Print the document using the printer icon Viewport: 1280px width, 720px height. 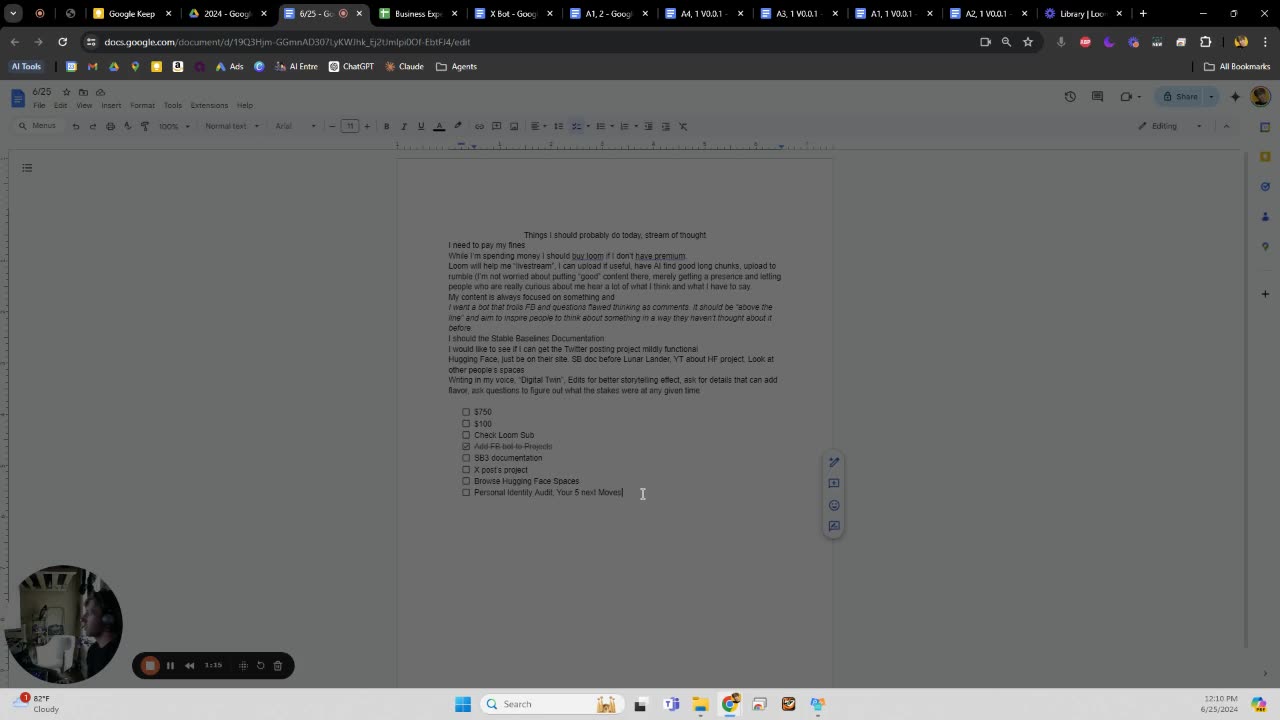click(x=110, y=126)
